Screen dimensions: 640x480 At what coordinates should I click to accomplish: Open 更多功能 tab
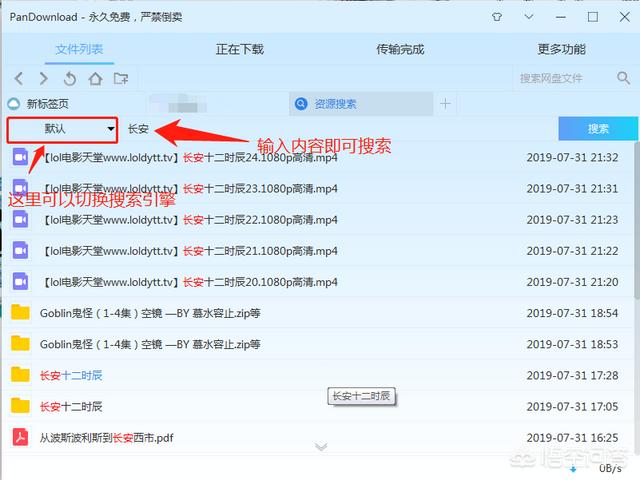tap(561, 49)
